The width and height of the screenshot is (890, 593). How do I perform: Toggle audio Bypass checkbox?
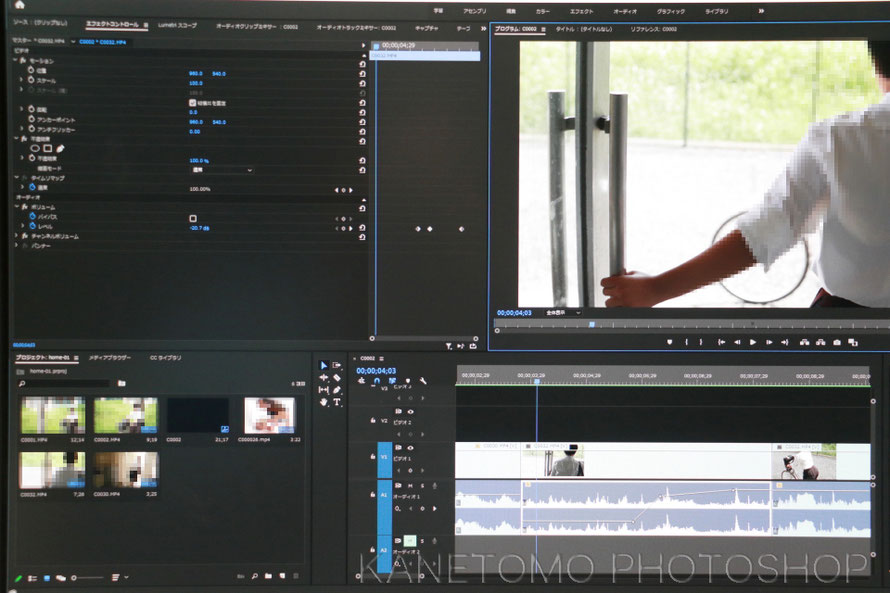pos(193,218)
